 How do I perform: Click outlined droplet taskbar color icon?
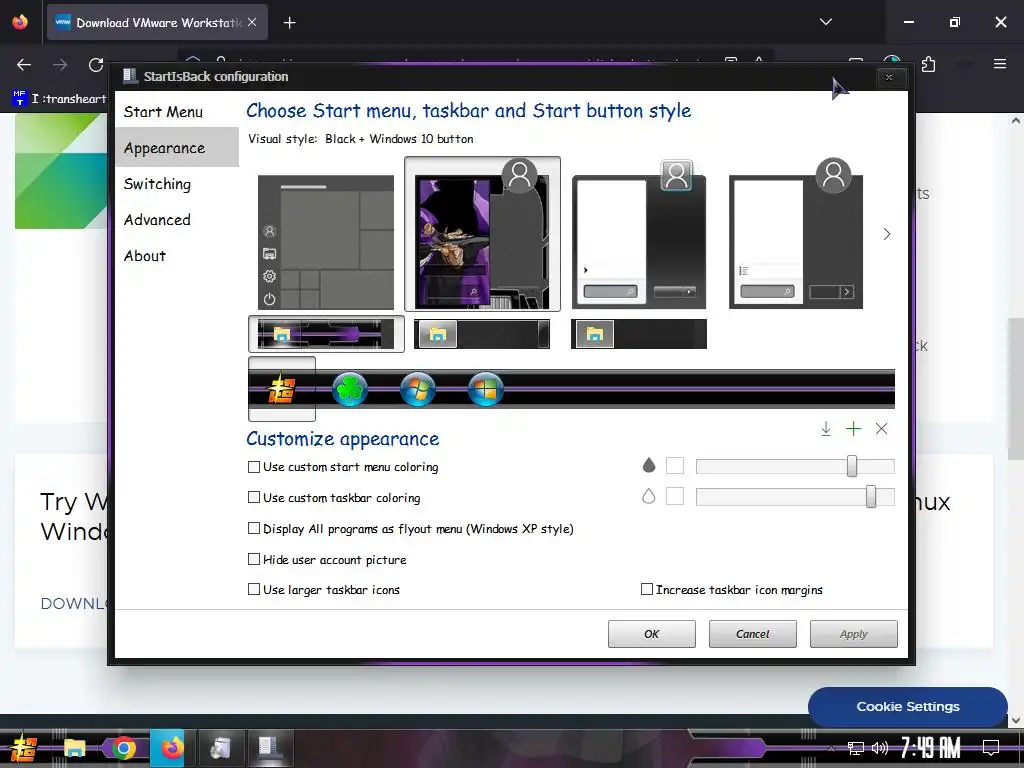[648, 496]
